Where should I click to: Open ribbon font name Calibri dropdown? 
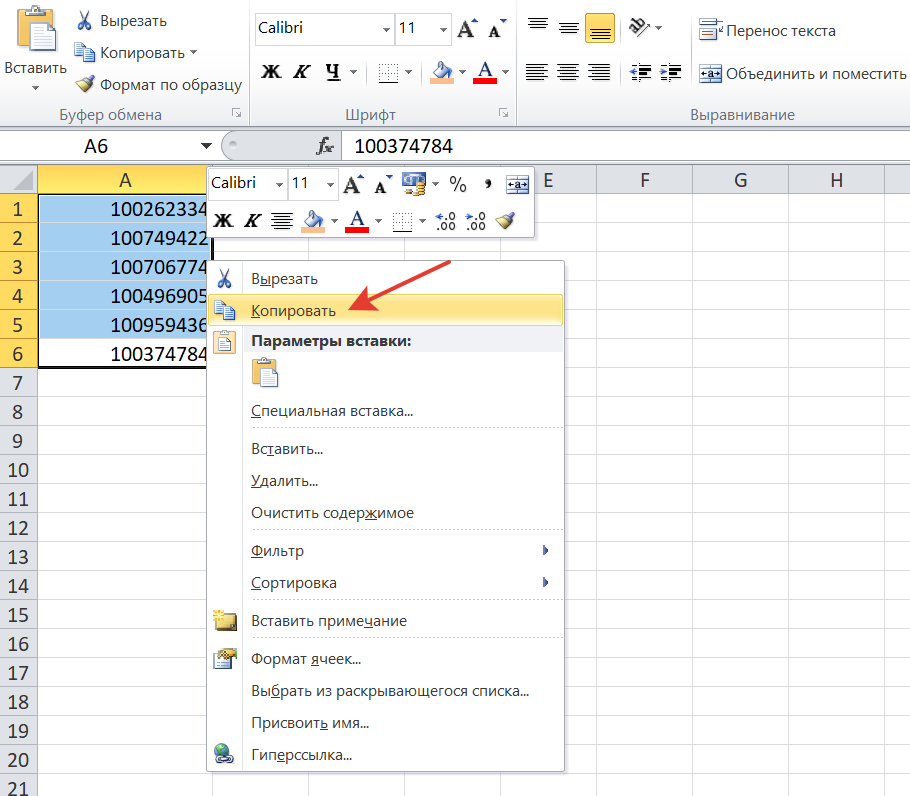[x=386, y=29]
